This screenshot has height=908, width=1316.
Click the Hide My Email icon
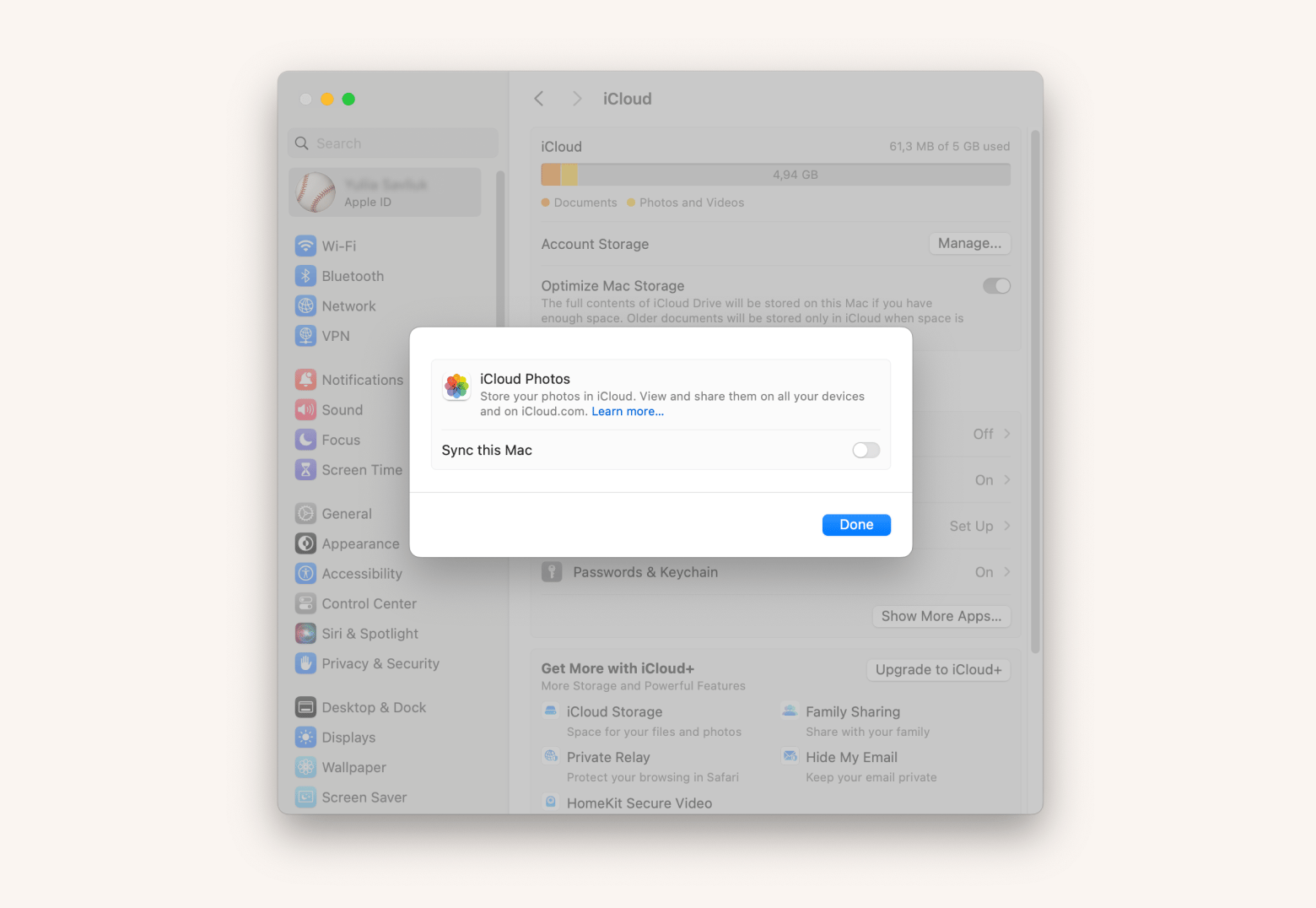790,756
